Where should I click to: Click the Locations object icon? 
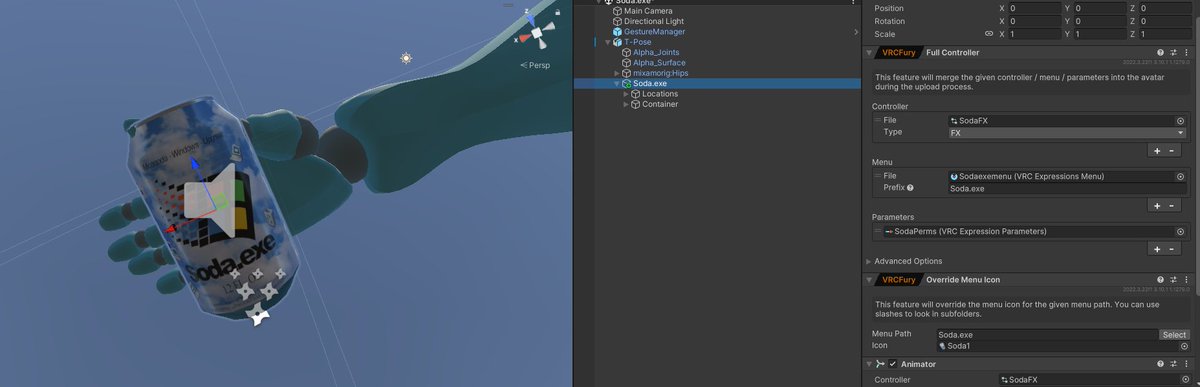pyautogui.click(x=635, y=94)
